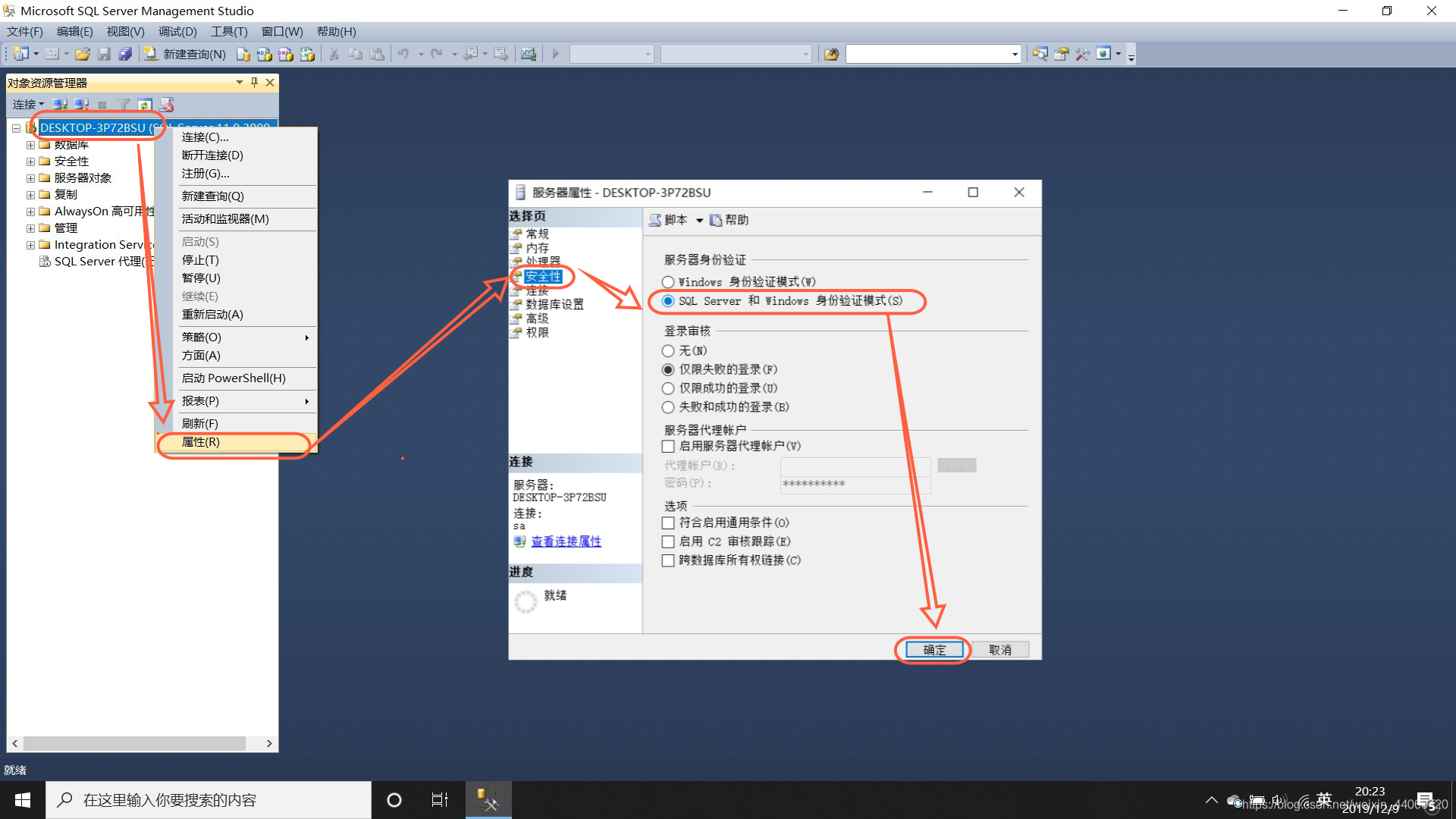Click the Toolbox wrench and hammer icon
Viewport: 1456px width, 819px height.
[x=1083, y=54]
